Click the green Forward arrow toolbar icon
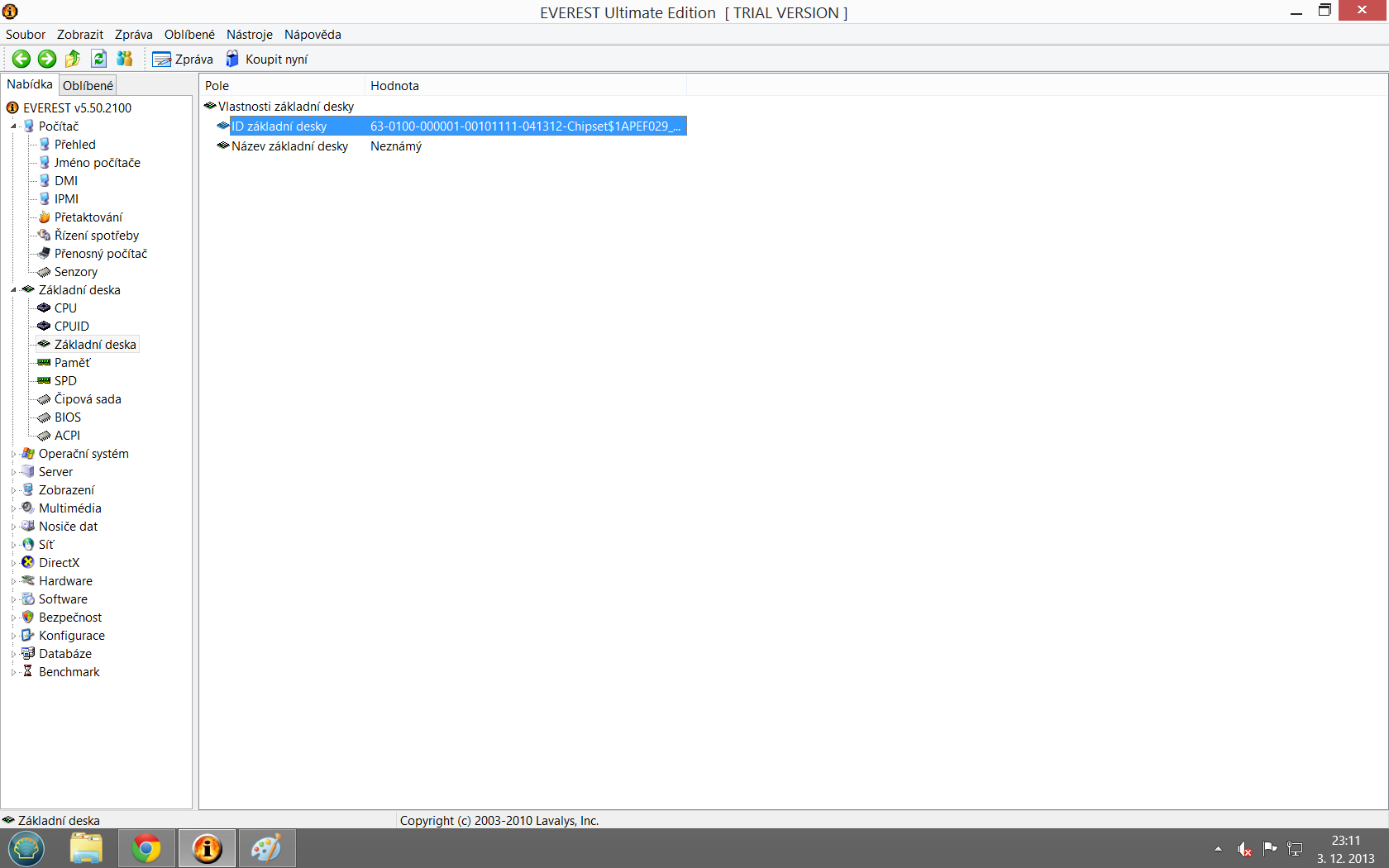 (47, 59)
